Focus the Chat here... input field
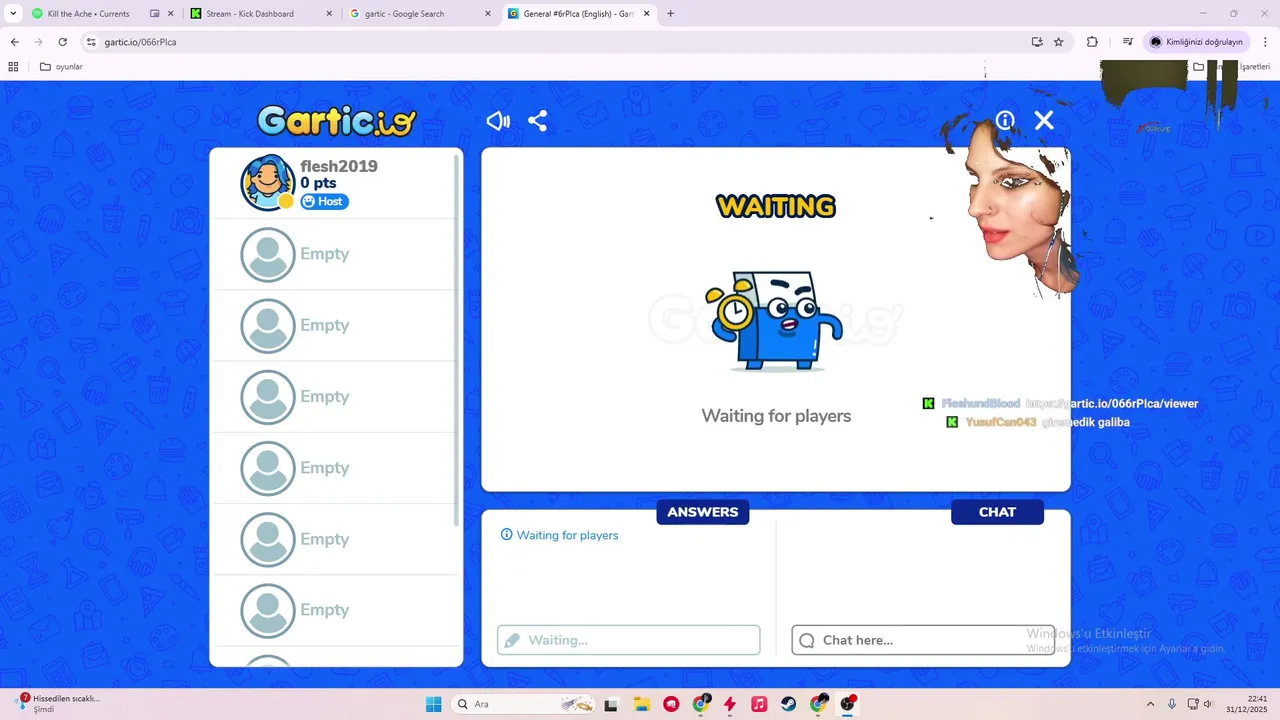This screenshot has width=1280, height=720. pyautogui.click(x=923, y=640)
